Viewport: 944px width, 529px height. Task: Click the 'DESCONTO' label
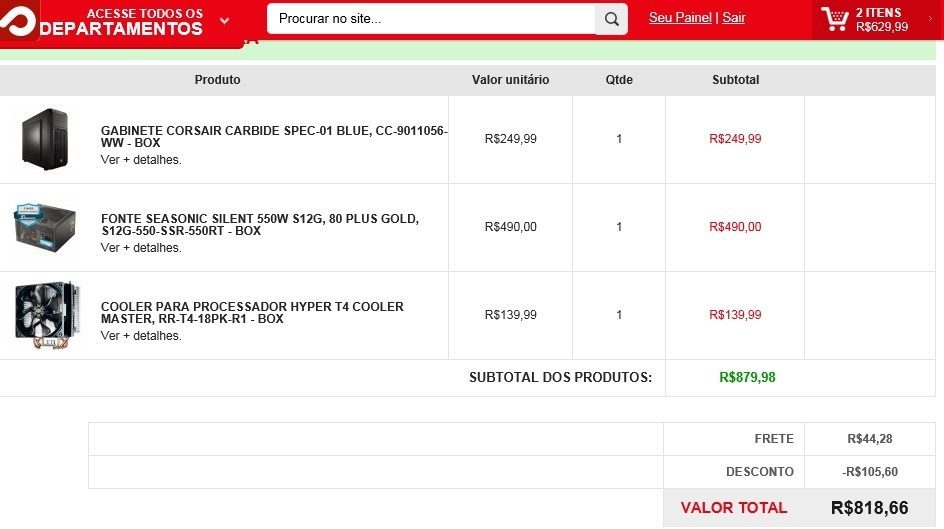pyautogui.click(x=760, y=472)
